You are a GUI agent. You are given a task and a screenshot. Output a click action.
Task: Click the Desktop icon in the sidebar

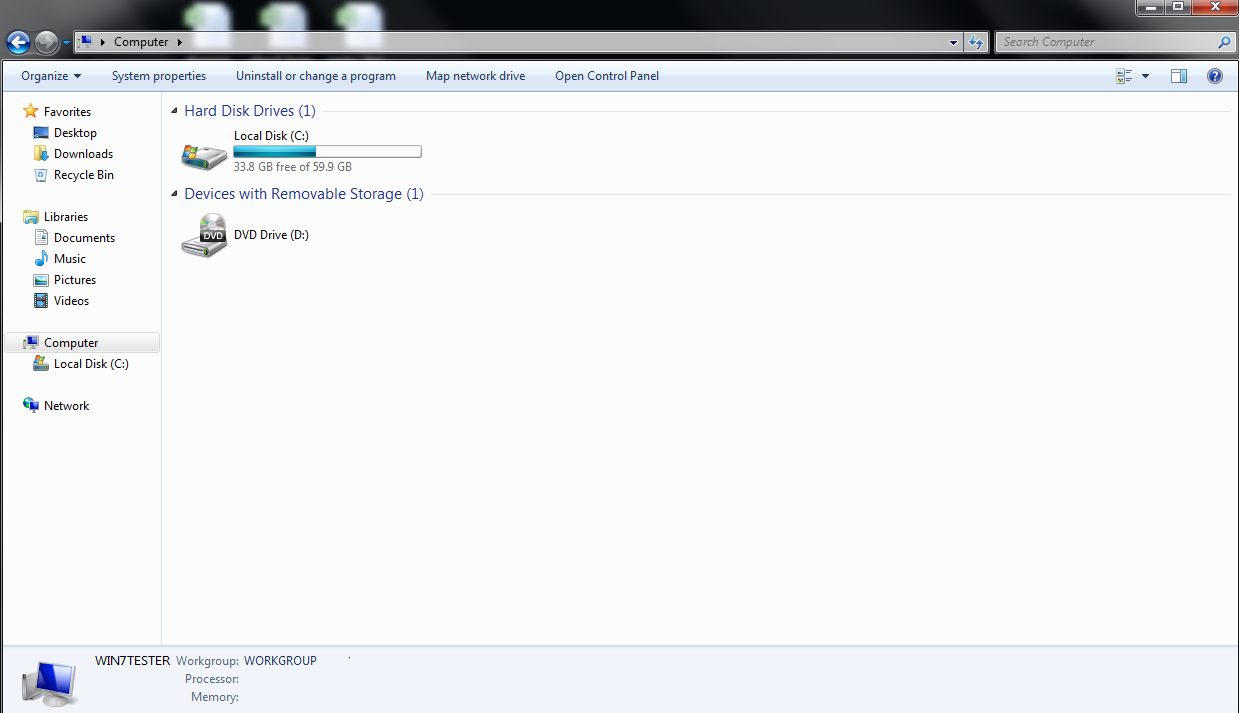pos(41,133)
